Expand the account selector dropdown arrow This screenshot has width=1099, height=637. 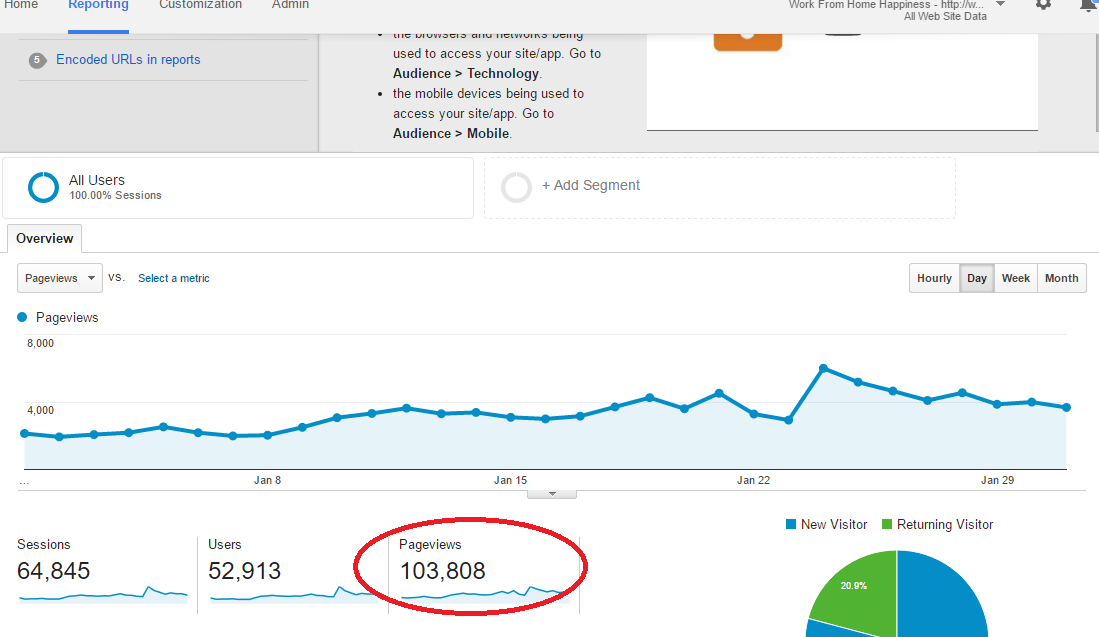pos(1001,4)
